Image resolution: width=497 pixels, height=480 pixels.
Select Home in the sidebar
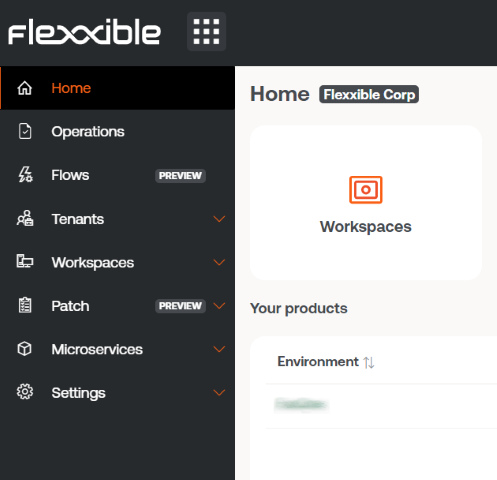coord(117,88)
